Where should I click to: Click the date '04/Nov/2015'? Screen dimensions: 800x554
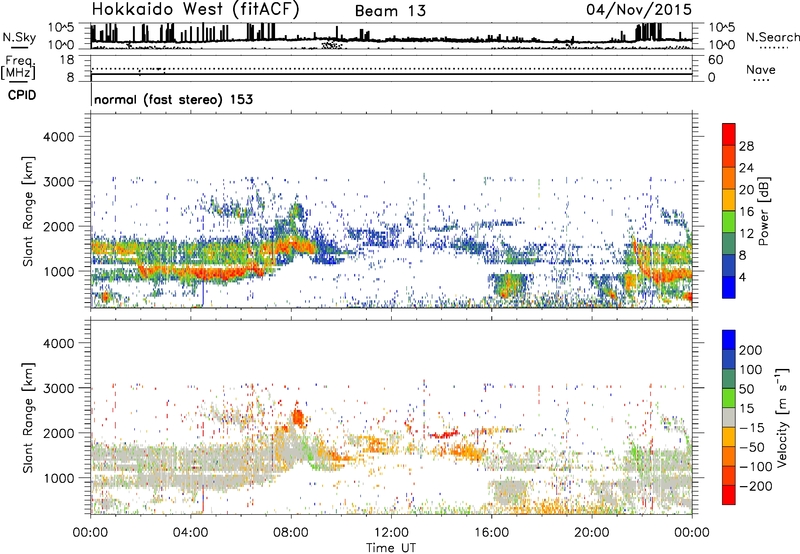coord(639,10)
